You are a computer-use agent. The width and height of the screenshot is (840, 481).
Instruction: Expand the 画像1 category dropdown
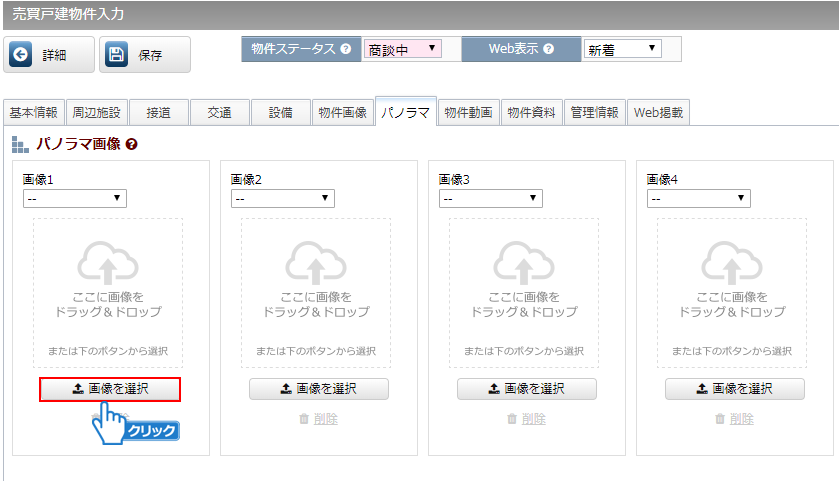coord(75,199)
